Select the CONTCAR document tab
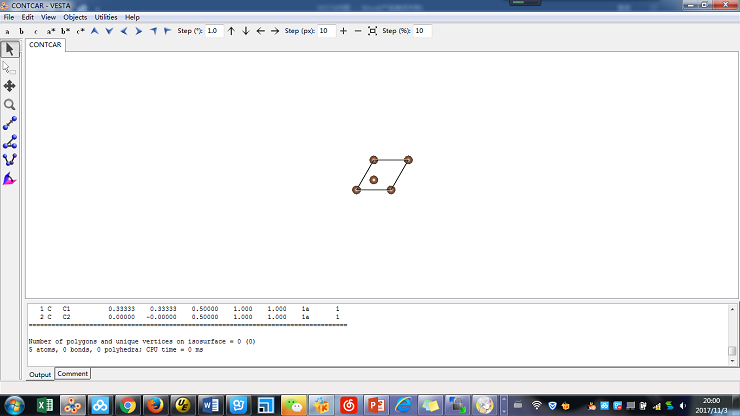Screen dimensions: 740x416 46,45
